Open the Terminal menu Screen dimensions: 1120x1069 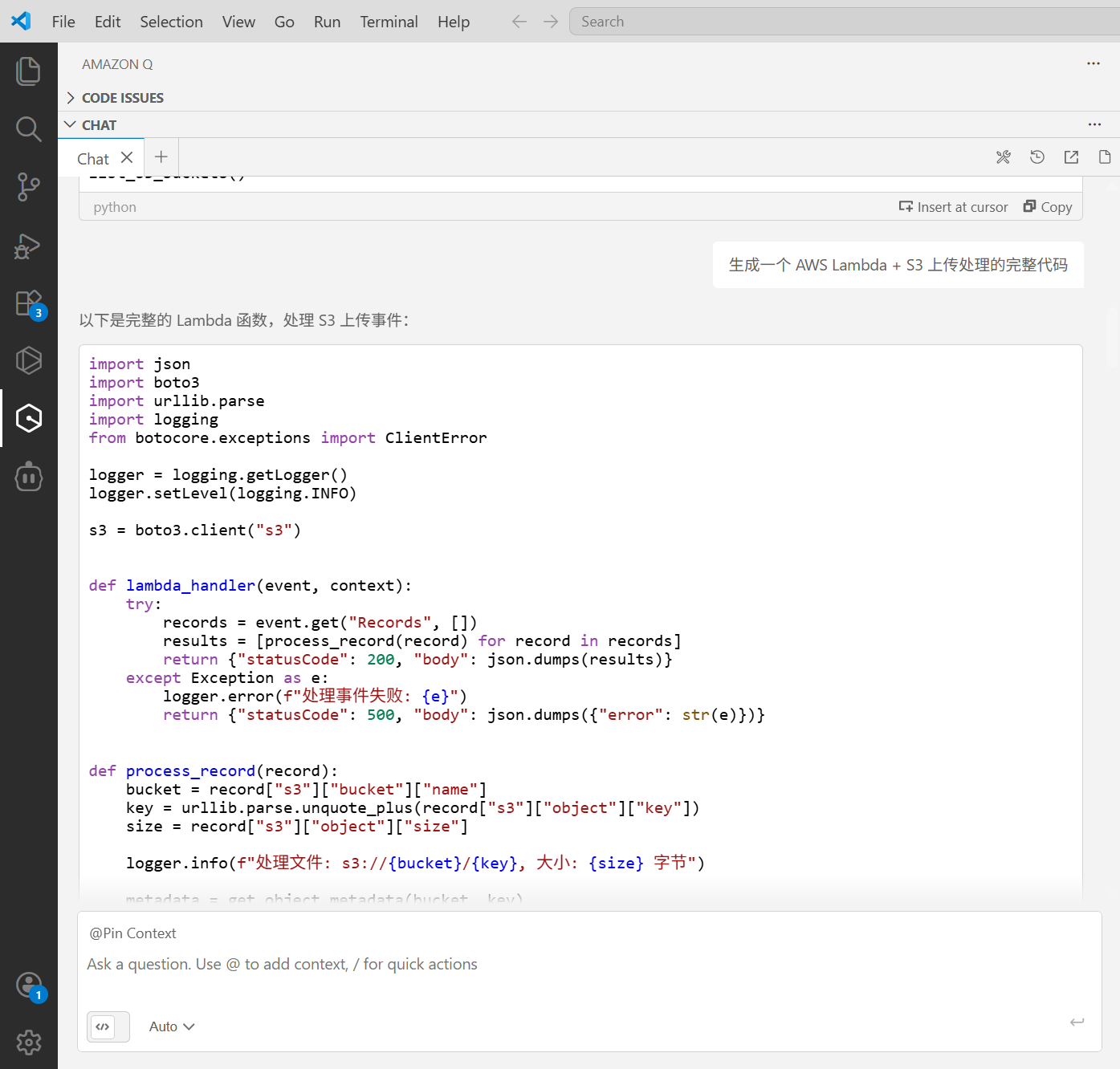[389, 22]
